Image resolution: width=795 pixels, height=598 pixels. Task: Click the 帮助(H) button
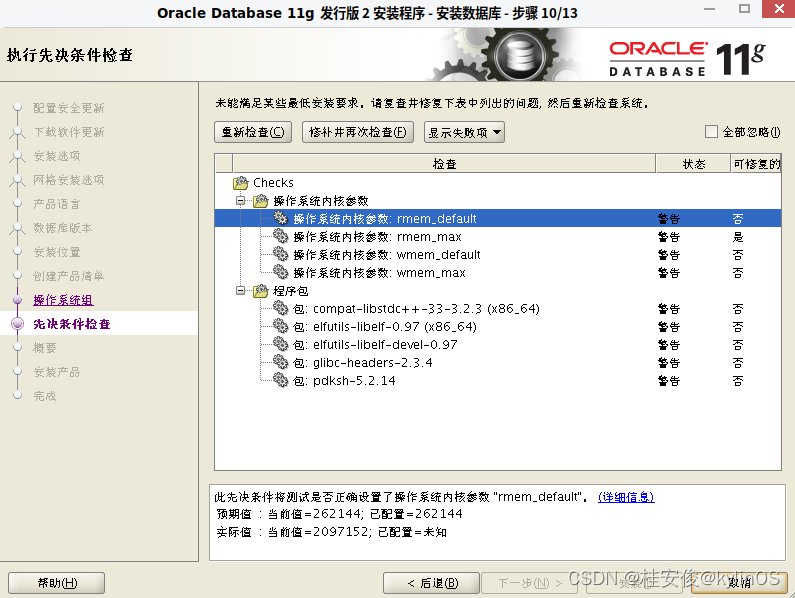coord(57,583)
